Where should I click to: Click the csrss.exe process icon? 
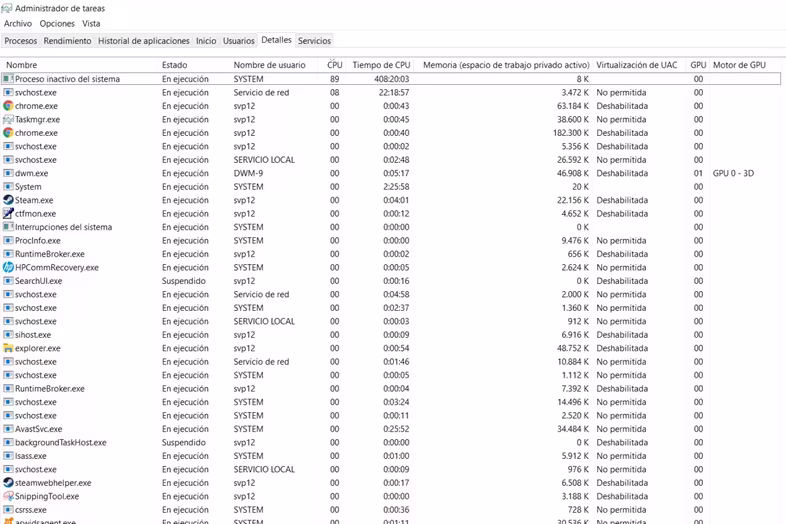8,509
